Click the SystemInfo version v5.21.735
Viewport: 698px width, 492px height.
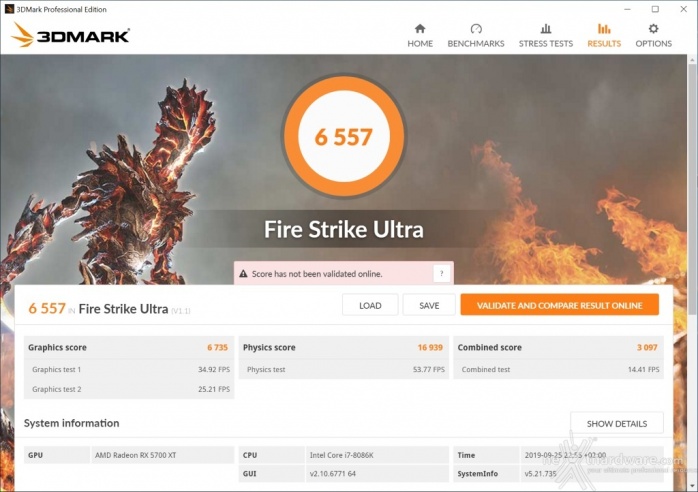coord(540,474)
